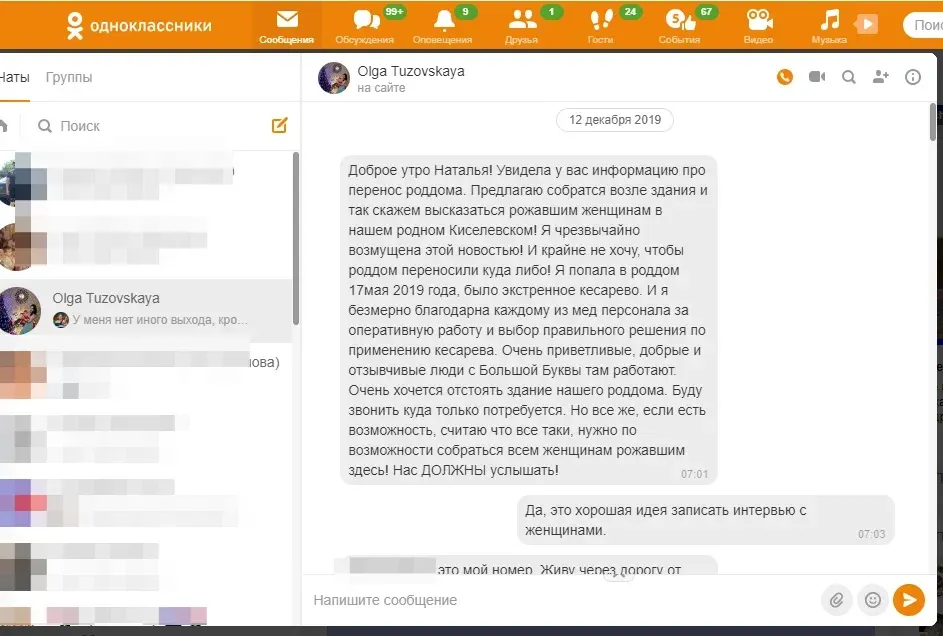Select Olga Tuzovskaya chat in list
The height and width of the screenshot is (636, 943).
tap(146, 310)
